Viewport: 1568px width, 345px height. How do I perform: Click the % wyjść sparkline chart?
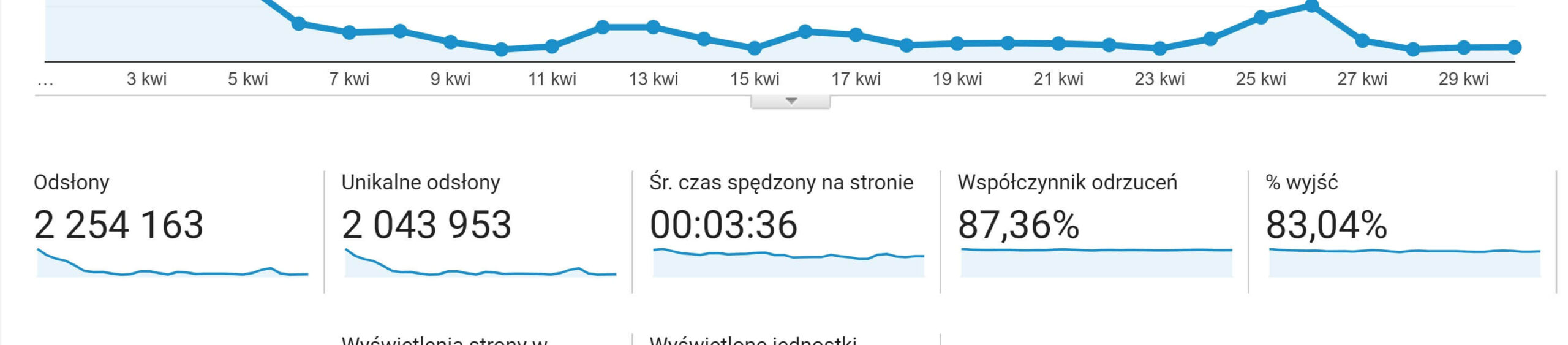[1404, 262]
